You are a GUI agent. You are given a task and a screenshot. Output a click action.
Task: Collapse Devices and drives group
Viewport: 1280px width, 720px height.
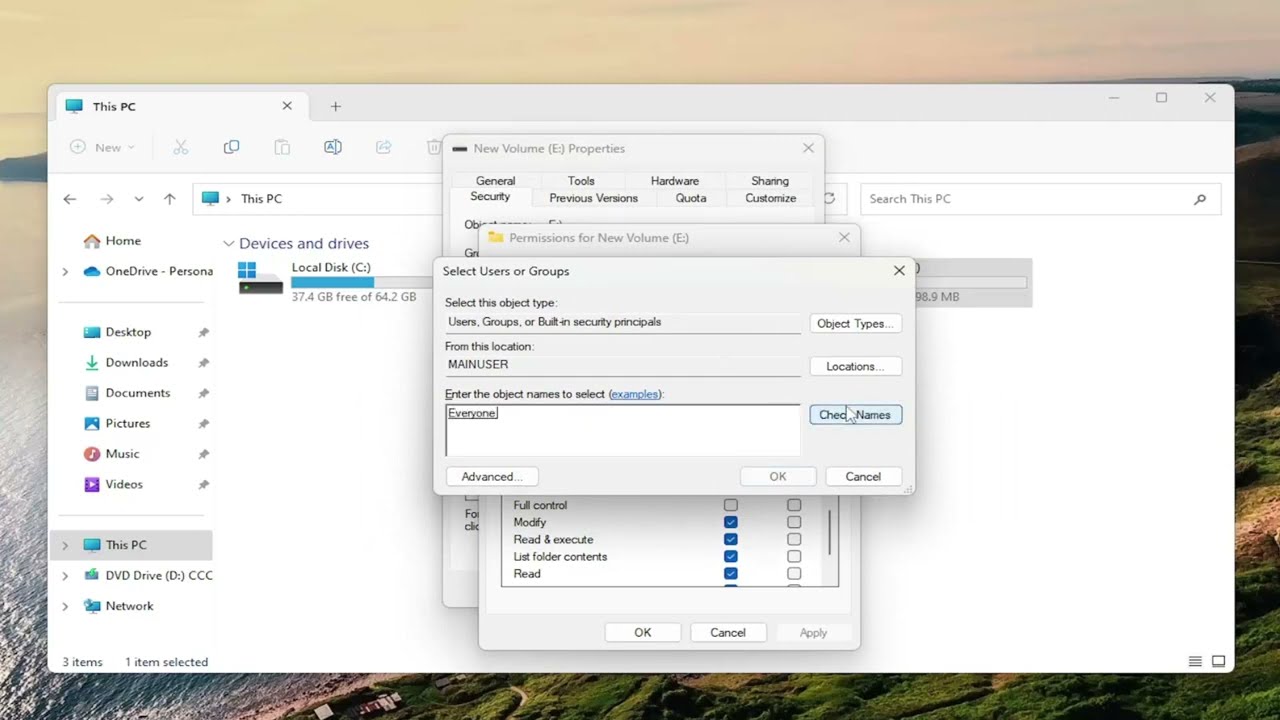229,243
